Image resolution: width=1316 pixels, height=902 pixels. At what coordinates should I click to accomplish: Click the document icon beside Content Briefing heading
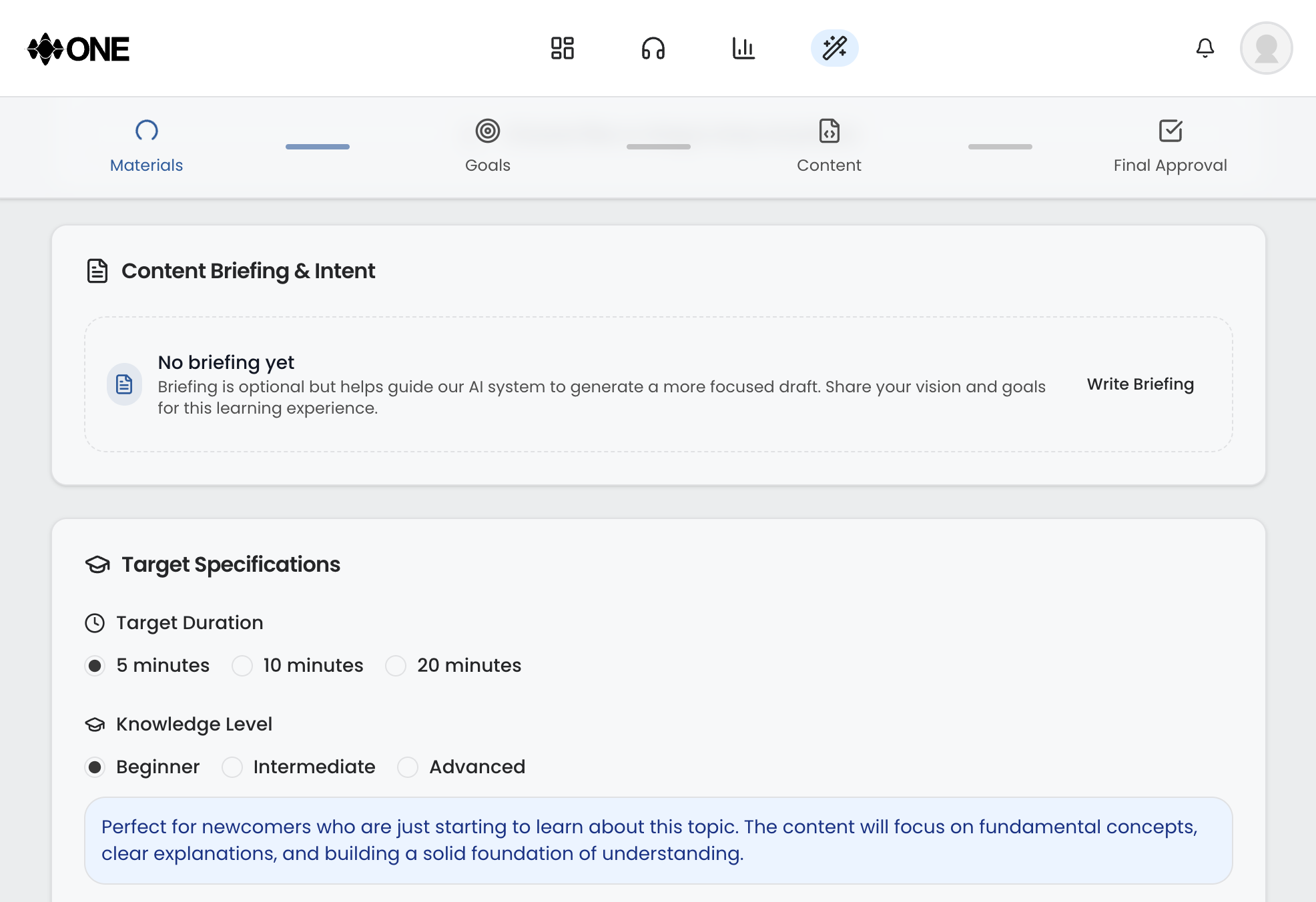(x=97, y=270)
